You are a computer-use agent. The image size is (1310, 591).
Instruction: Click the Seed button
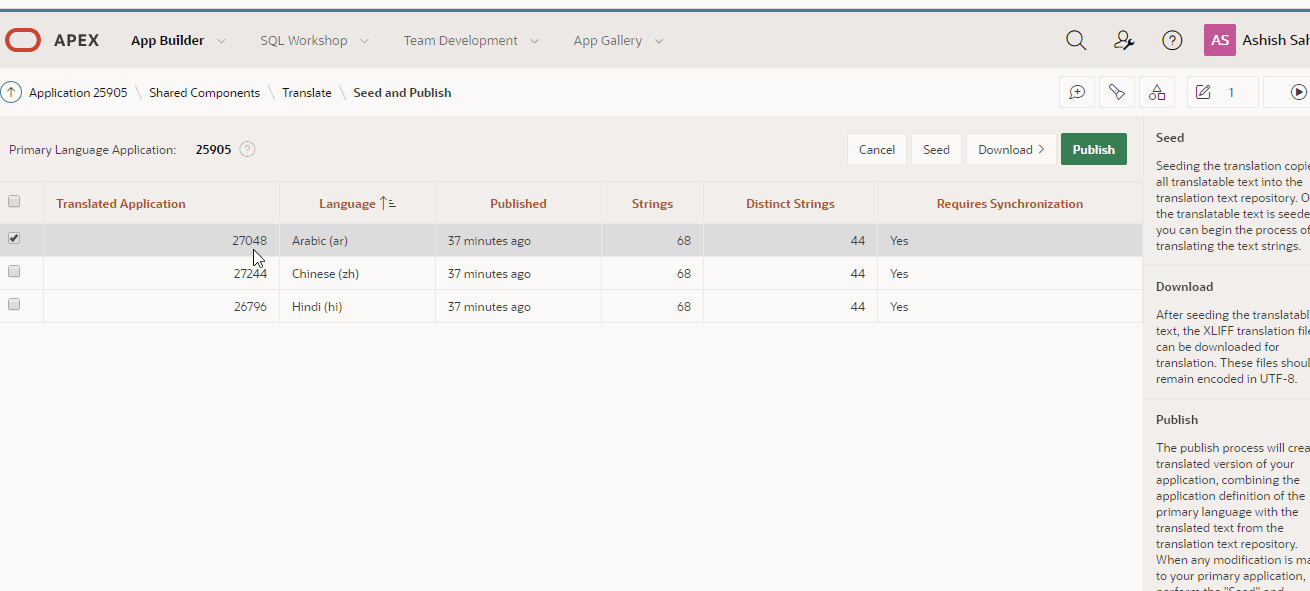(x=936, y=149)
